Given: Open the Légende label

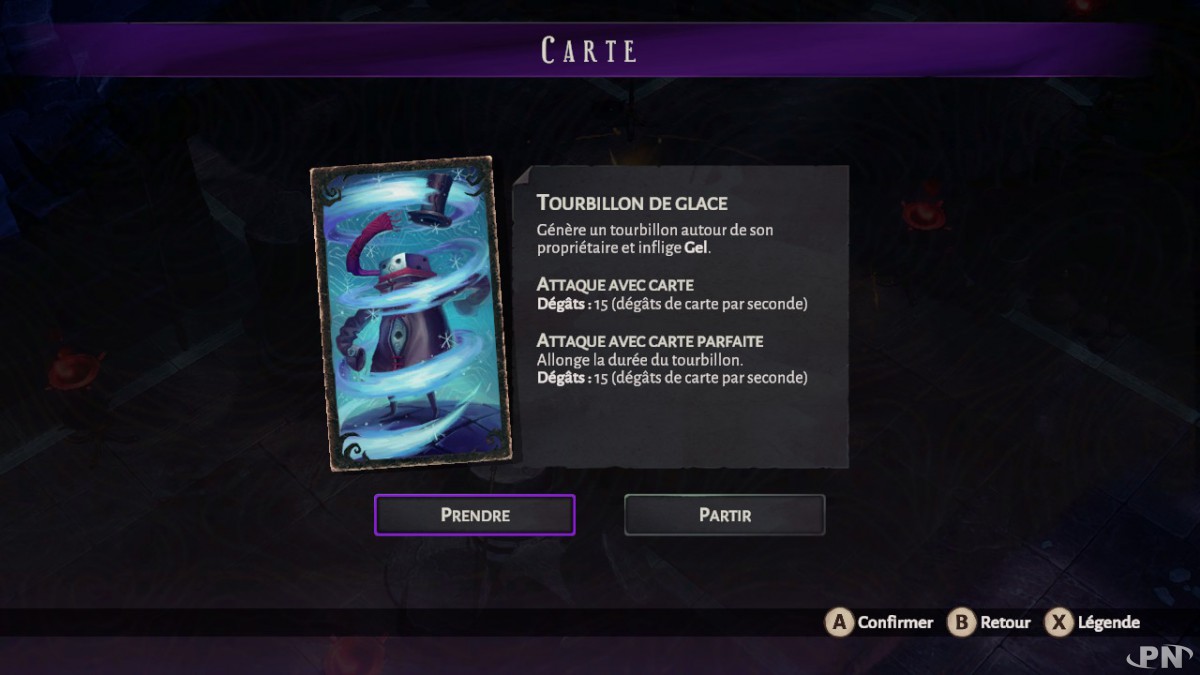Looking at the screenshot, I should tap(1108, 622).
